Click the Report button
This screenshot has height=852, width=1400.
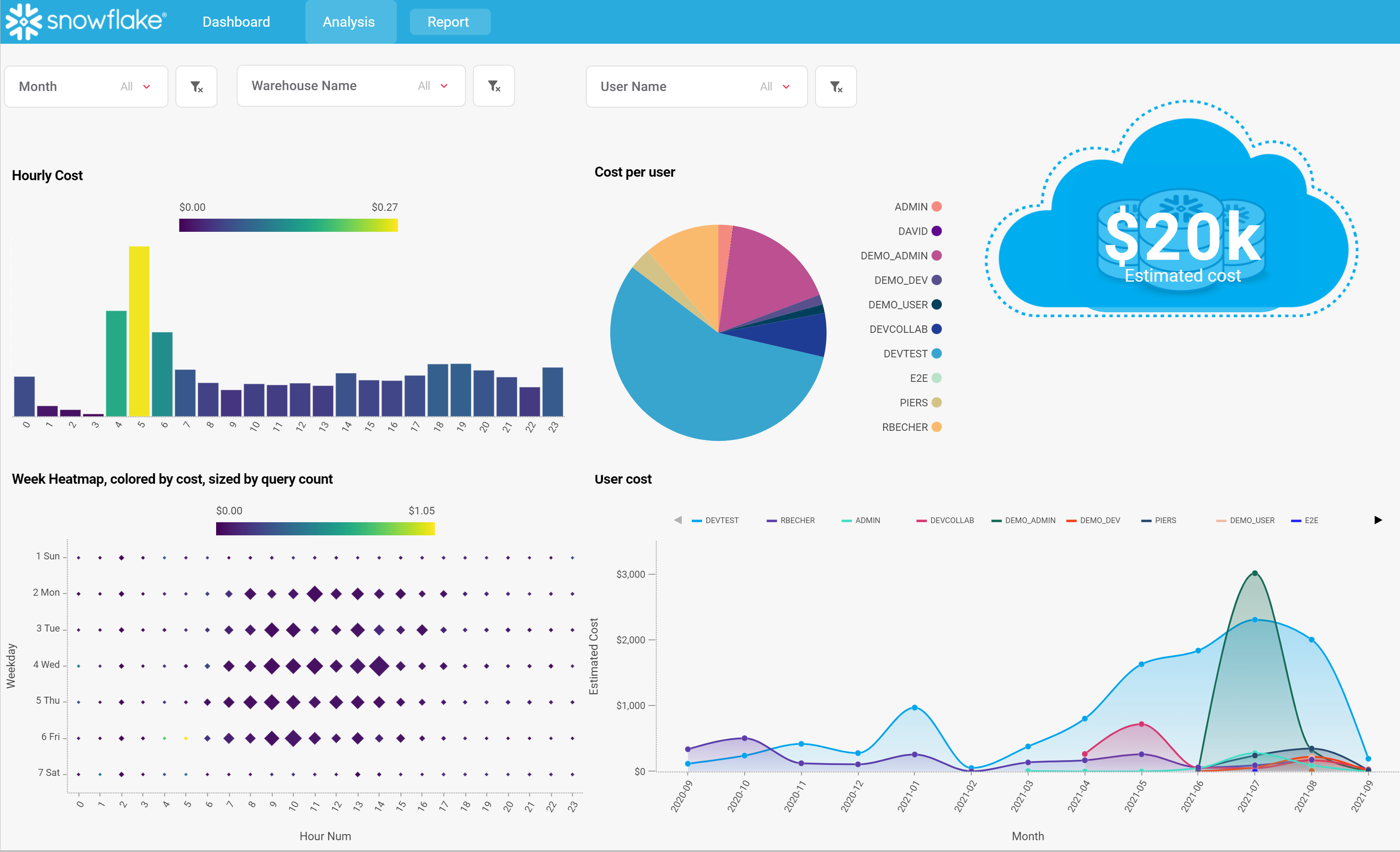point(448,22)
